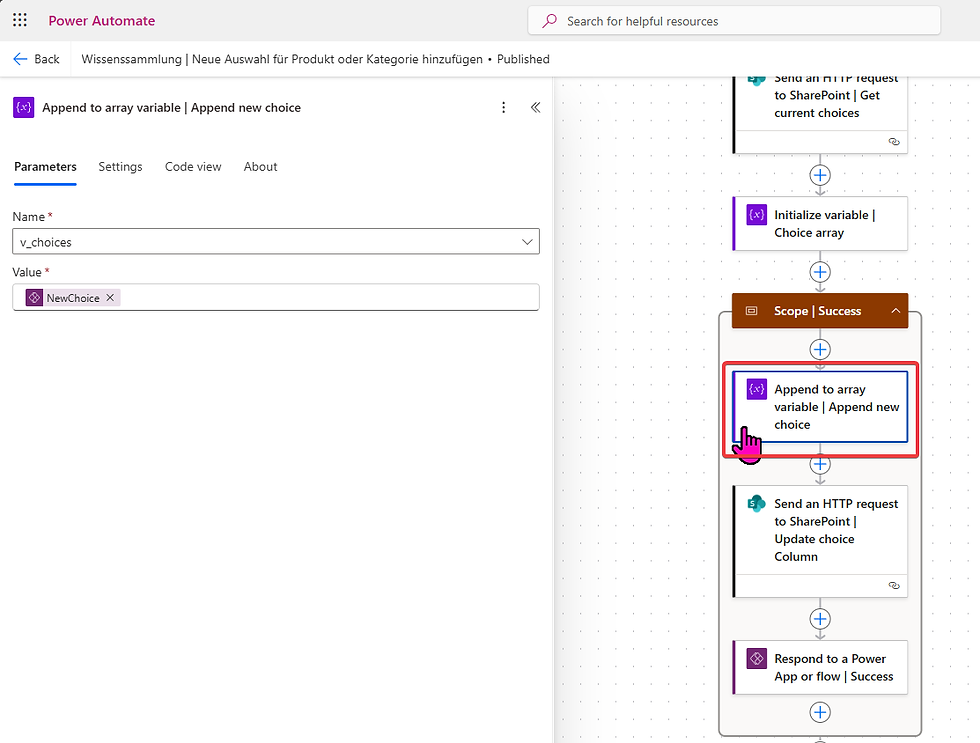This screenshot has height=743, width=980.
Task: Open the Name dropdown with v_choices
Action: 276,242
